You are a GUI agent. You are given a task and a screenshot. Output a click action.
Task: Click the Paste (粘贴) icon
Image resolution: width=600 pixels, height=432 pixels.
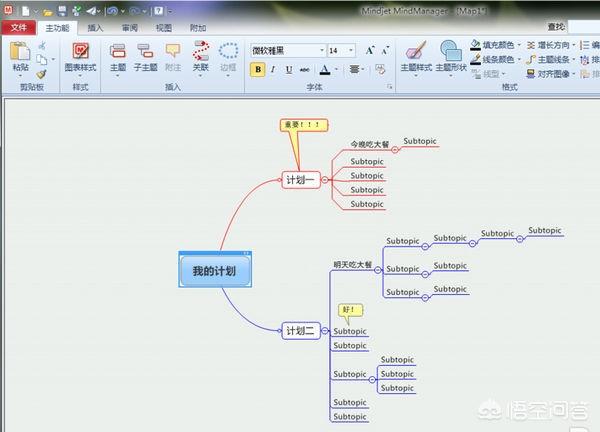pyautogui.click(x=20, y=56)
